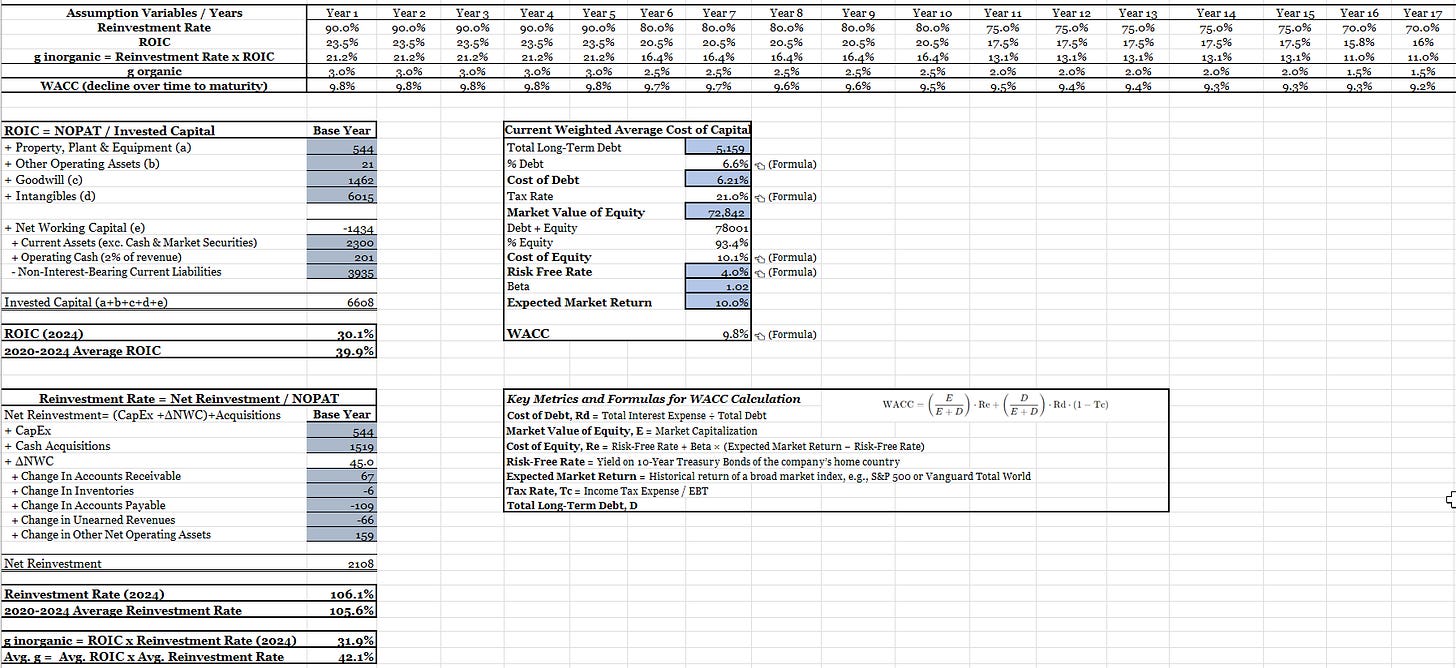Click Property, Plant & Equipment value 544

tap(342, 148)
